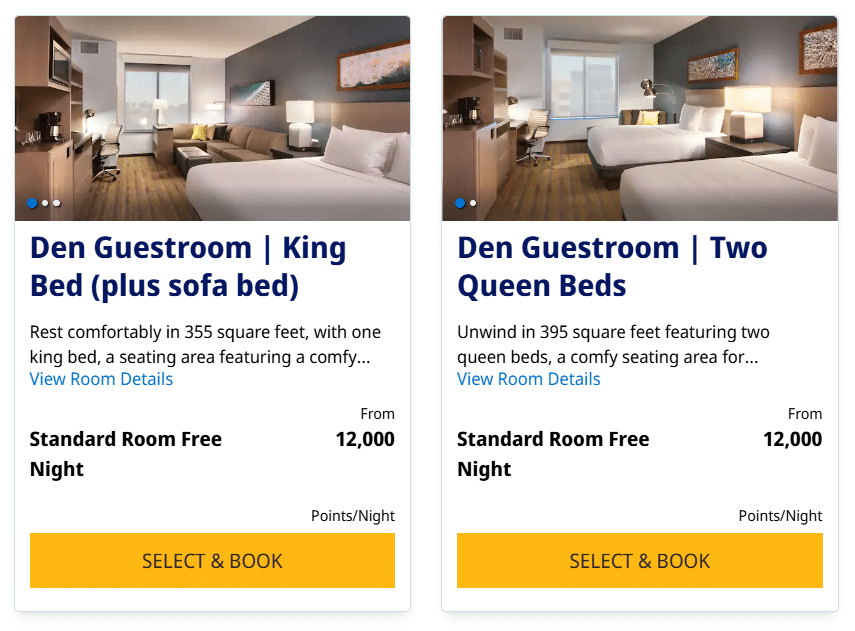Select & Book the King Bed guestroom
Screen dimensions: 855x631
pyautogui.click(x=213, y=561)
